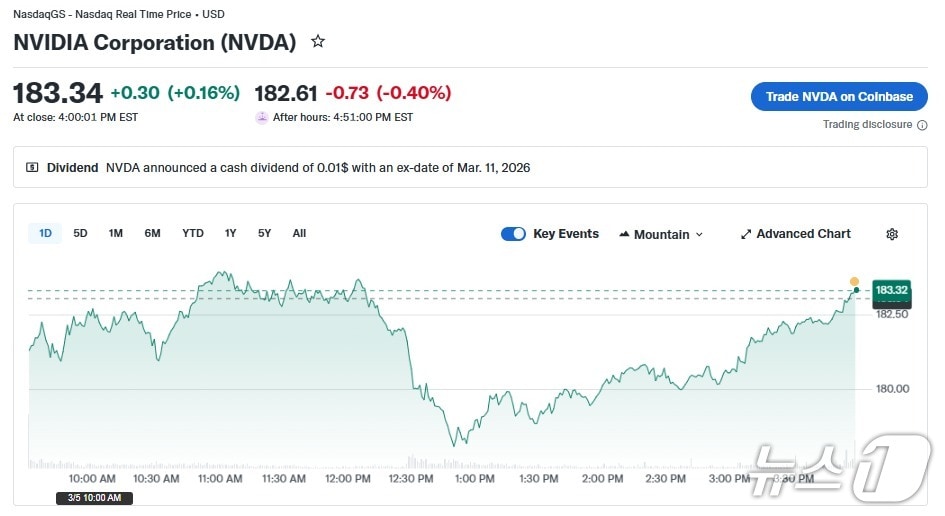Screen dimensions: 945x516
Task: Open chart settings gear icon
Action: [x=892, y=234]
